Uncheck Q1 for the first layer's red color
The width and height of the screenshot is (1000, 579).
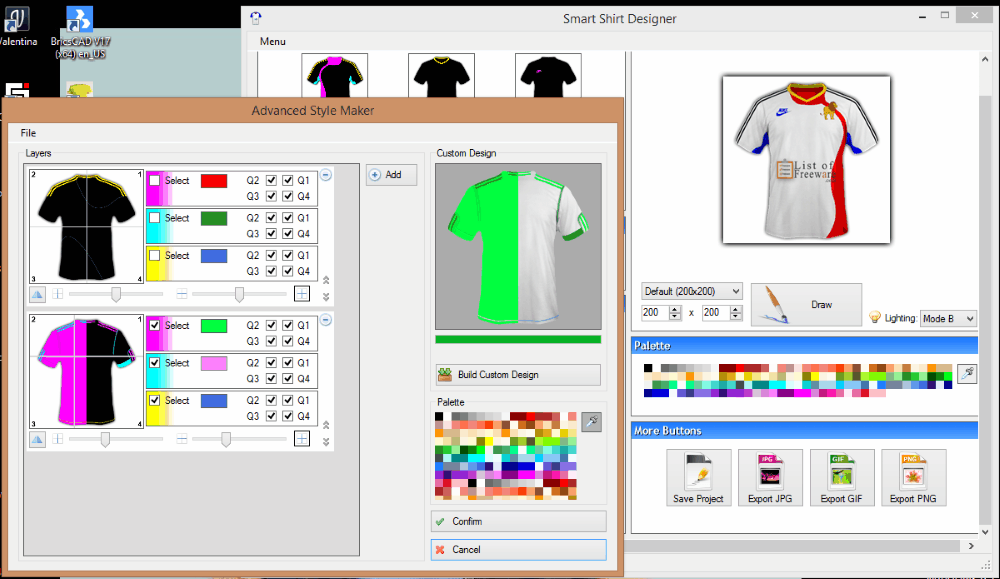[288, 181]
